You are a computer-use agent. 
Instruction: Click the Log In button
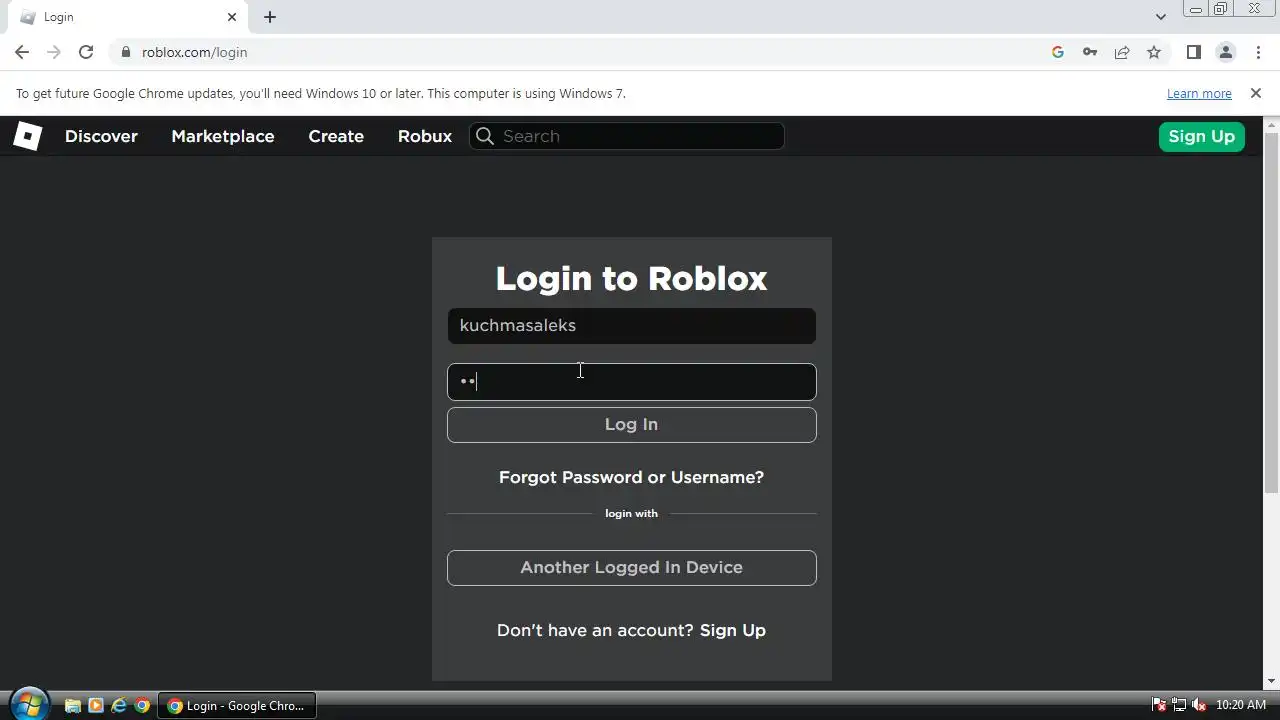coord(631,424)
